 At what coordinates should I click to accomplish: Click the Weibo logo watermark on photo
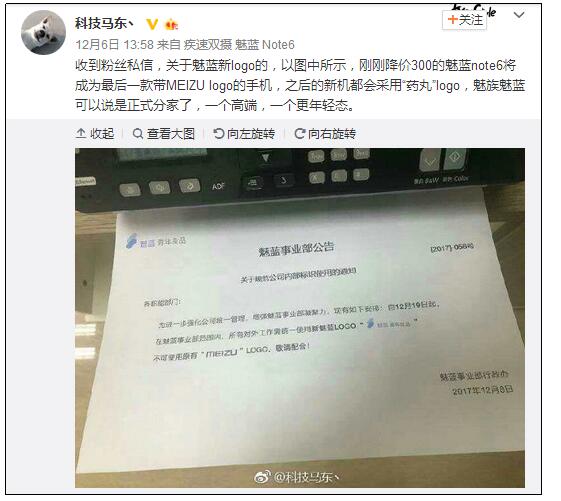point(262,477)
